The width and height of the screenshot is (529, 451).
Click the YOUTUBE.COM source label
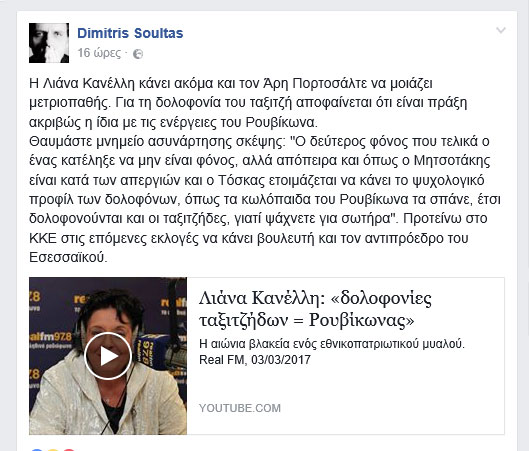coord(240,408)
